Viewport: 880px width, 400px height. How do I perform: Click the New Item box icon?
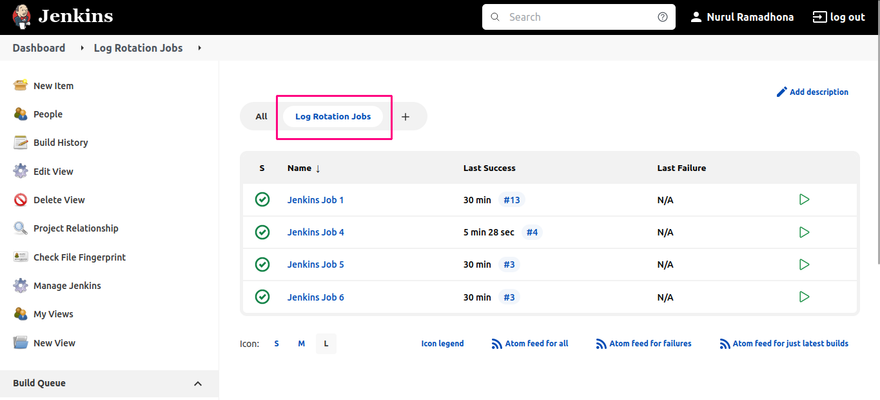(20, 85)
